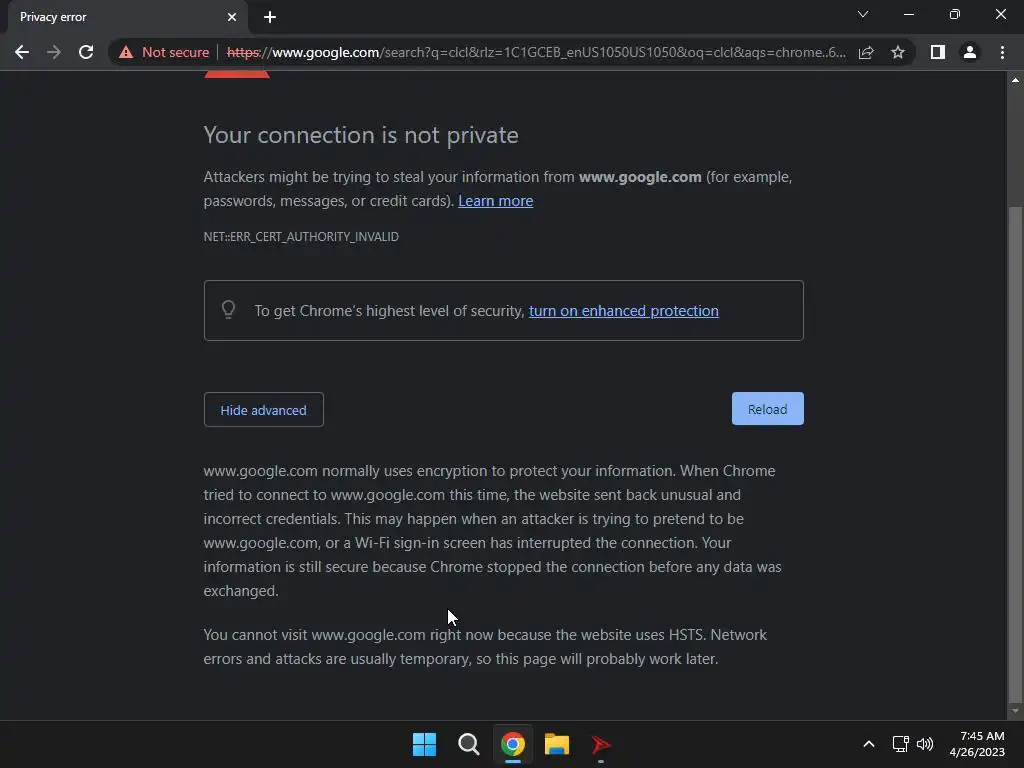
Task: Click the blue Reload button
Action: tap(767, 409)
